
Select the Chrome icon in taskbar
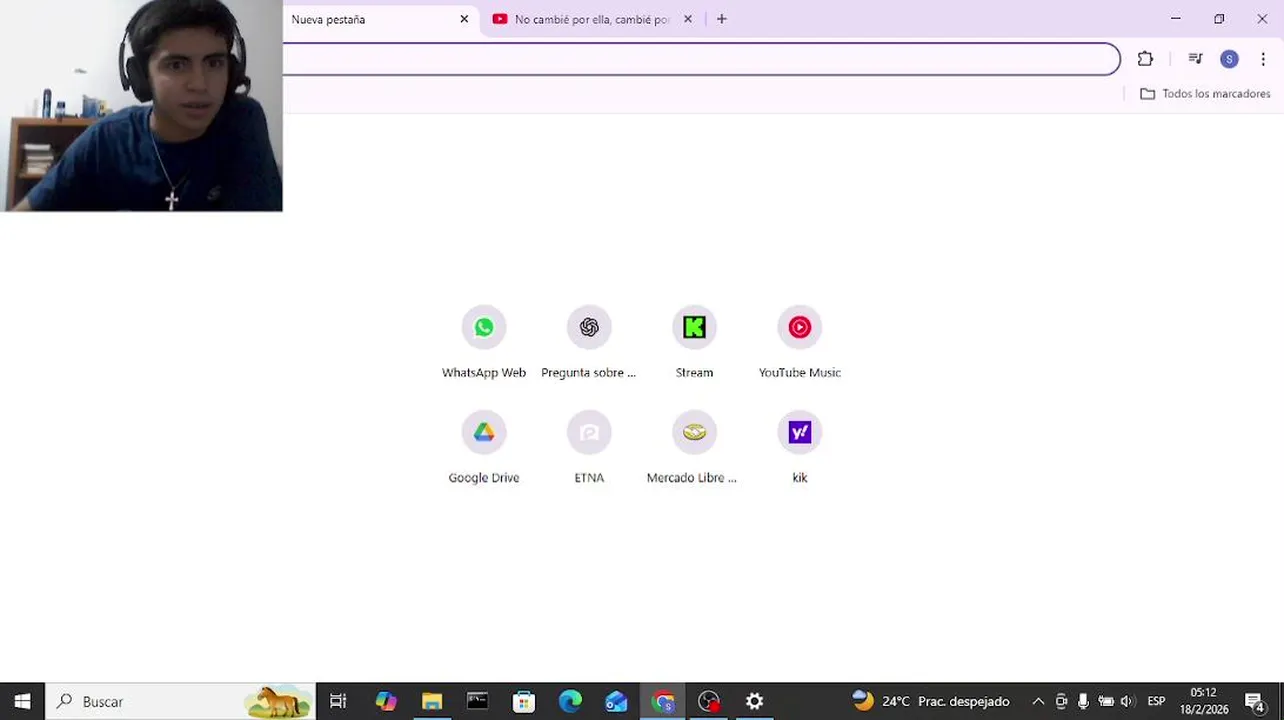click(x=663, y=701)
